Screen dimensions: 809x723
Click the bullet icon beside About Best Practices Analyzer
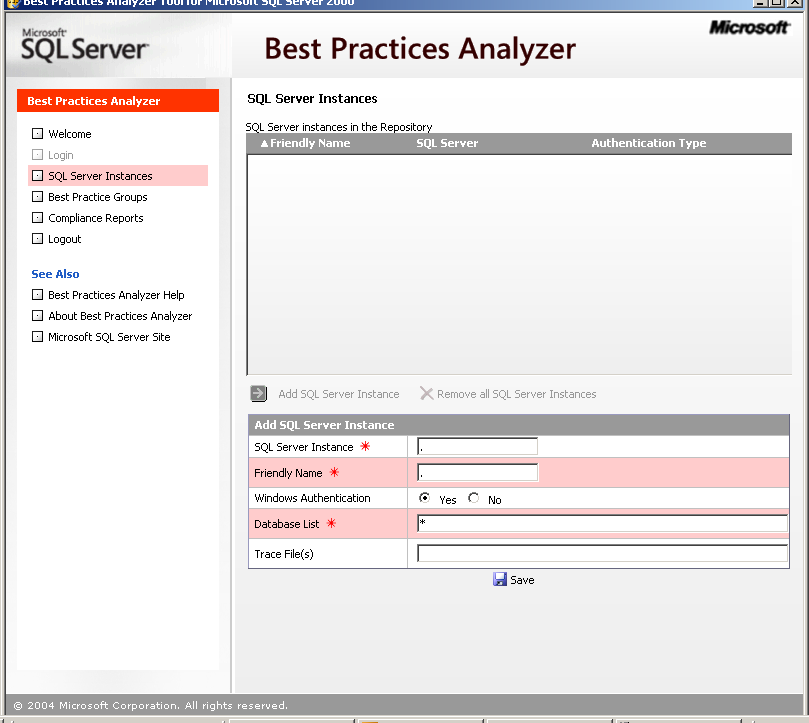tap(37, 316)
